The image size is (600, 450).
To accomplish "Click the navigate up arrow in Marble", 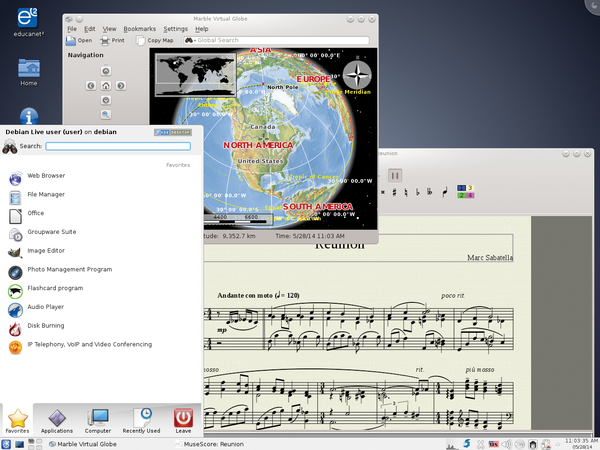I will click(x=106, y=71).
